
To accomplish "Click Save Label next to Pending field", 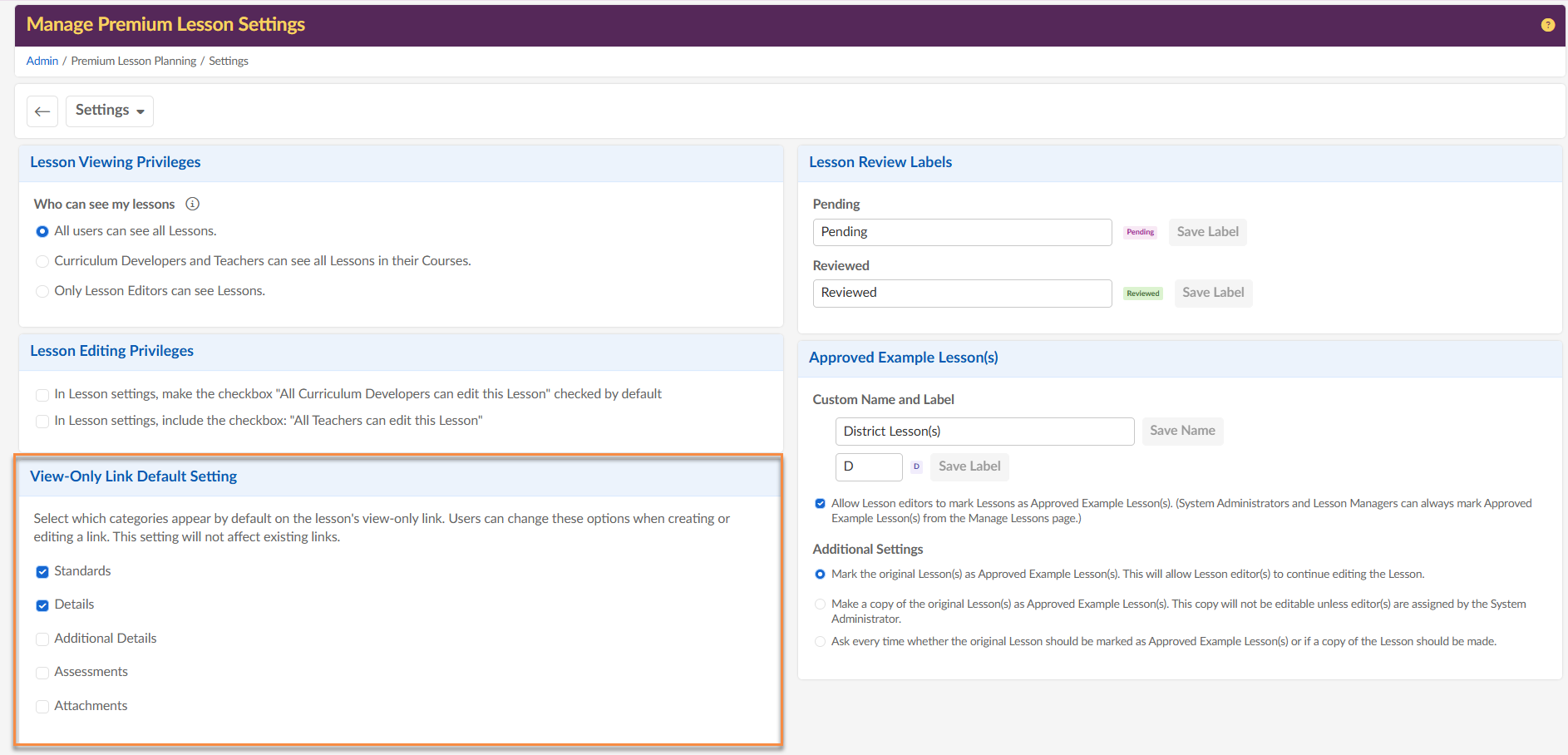I will 1207,232.
